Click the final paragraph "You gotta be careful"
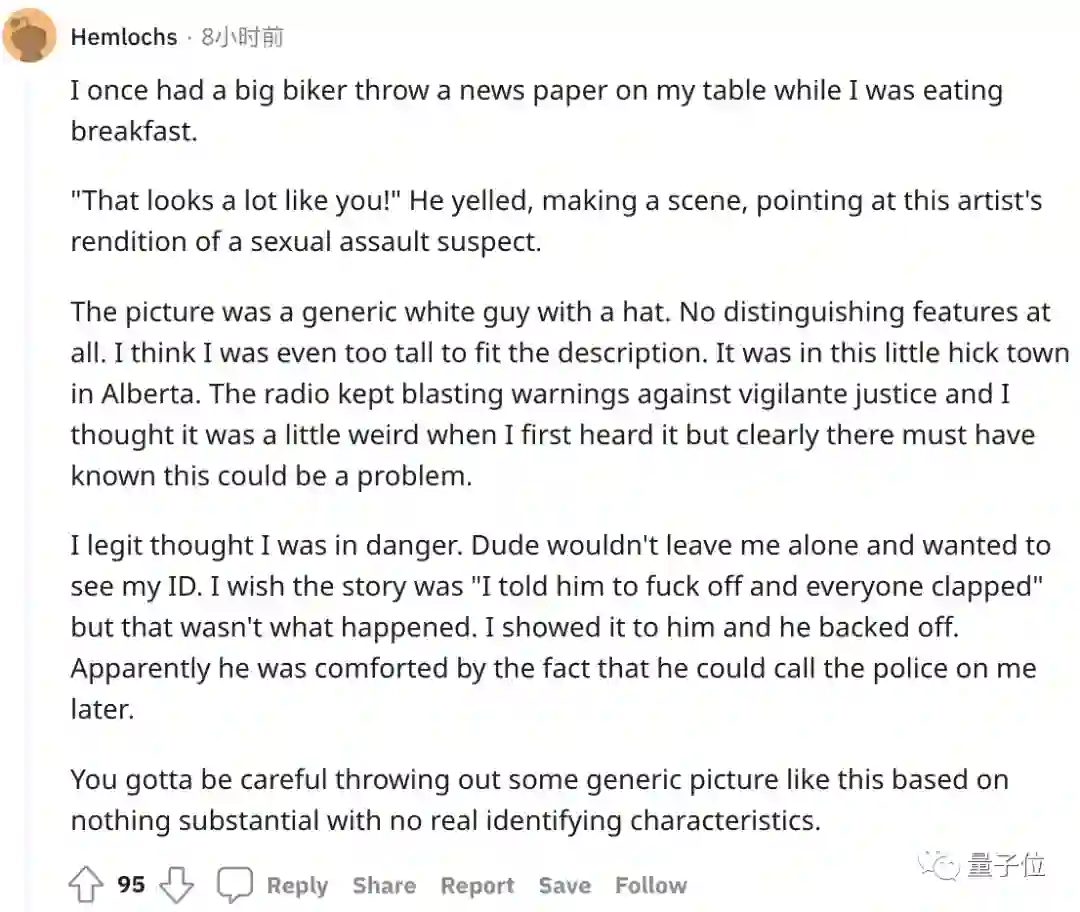This screenshot has width=1080, height=912. point(539,800)
